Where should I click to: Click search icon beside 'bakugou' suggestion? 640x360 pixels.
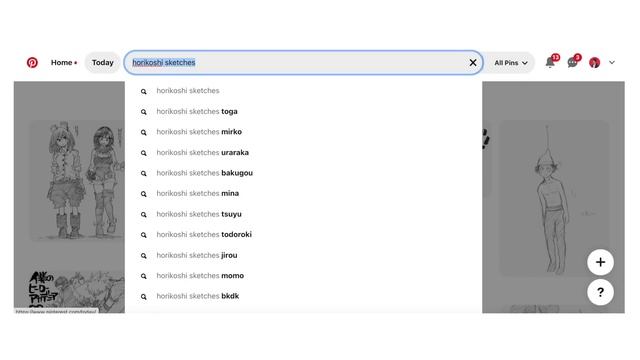144,173
